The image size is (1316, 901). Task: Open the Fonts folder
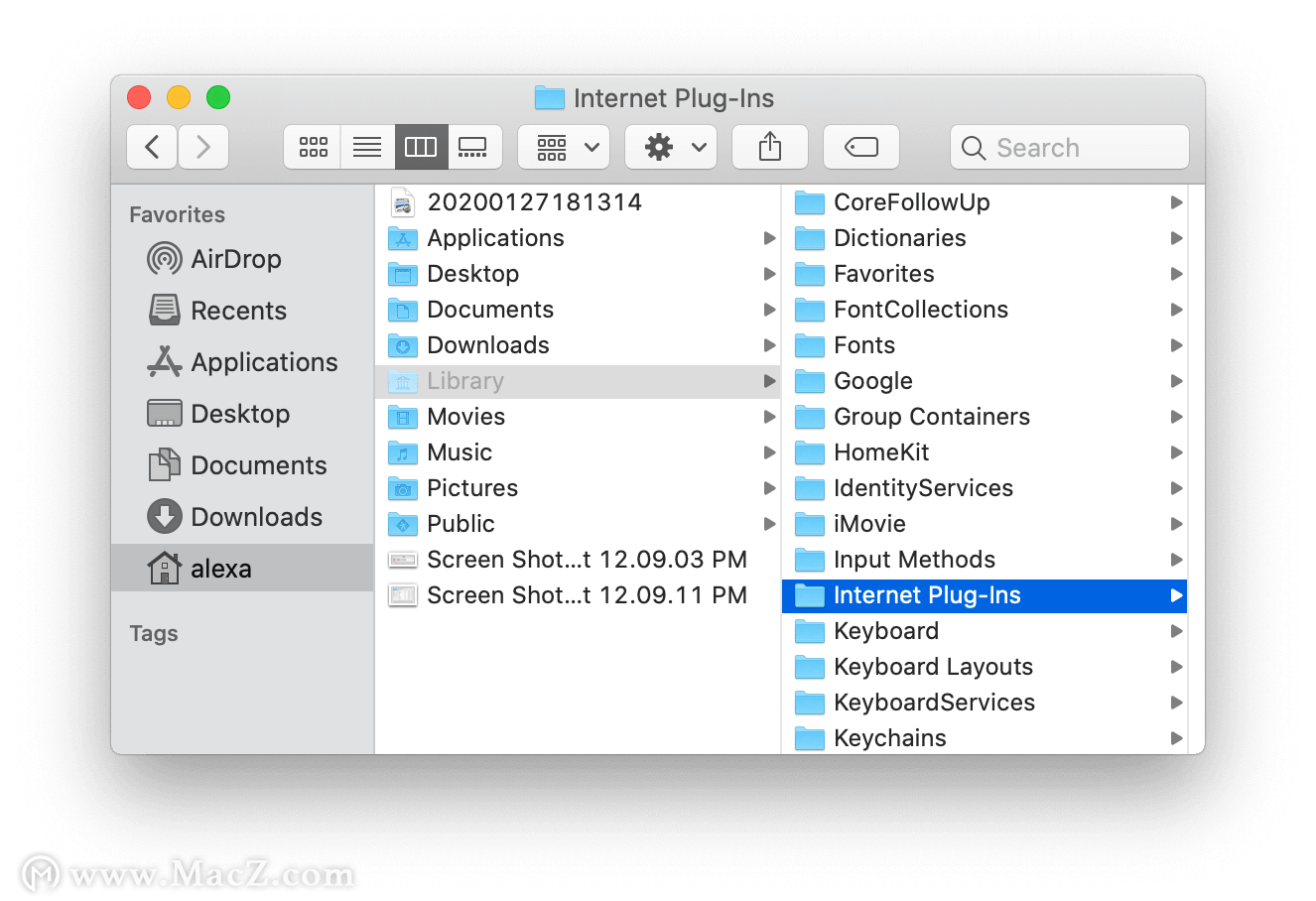tap(985, 345)
